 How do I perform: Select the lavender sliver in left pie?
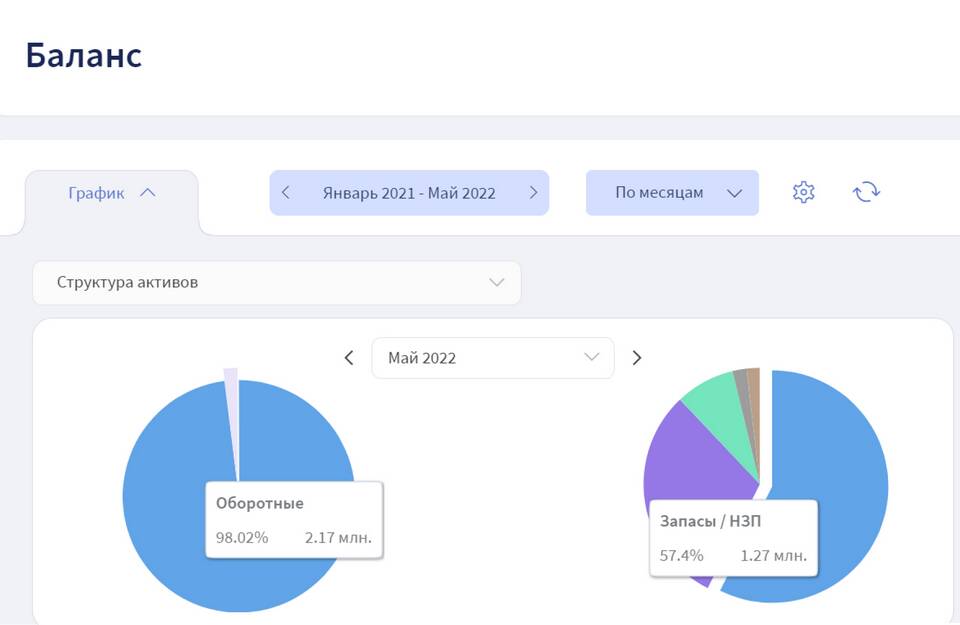tap(231, 404)
